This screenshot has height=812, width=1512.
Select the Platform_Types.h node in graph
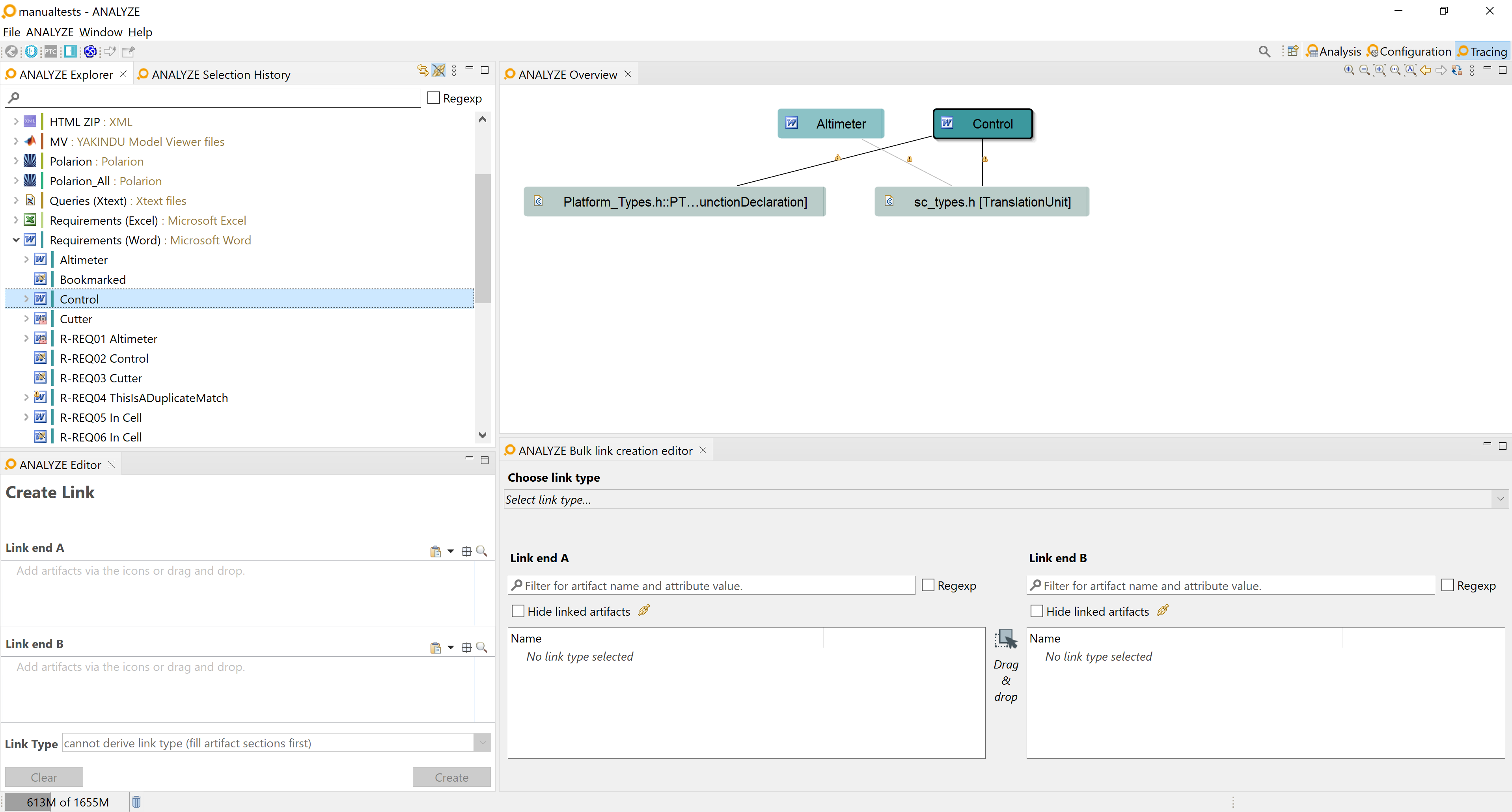(675, 202)
